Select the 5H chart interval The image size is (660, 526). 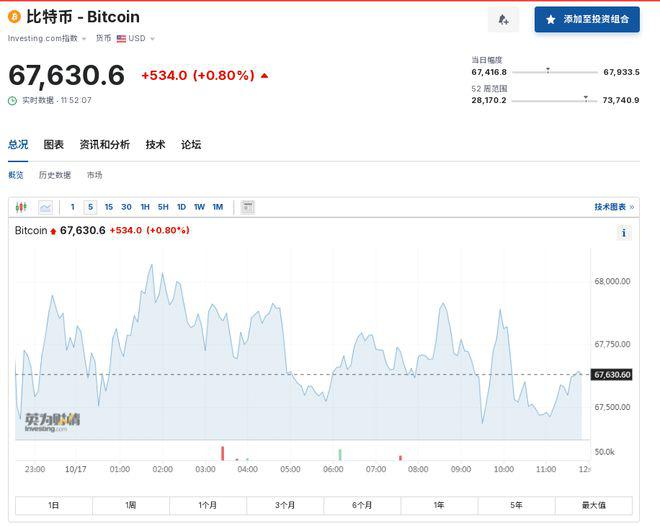point(163,207)
